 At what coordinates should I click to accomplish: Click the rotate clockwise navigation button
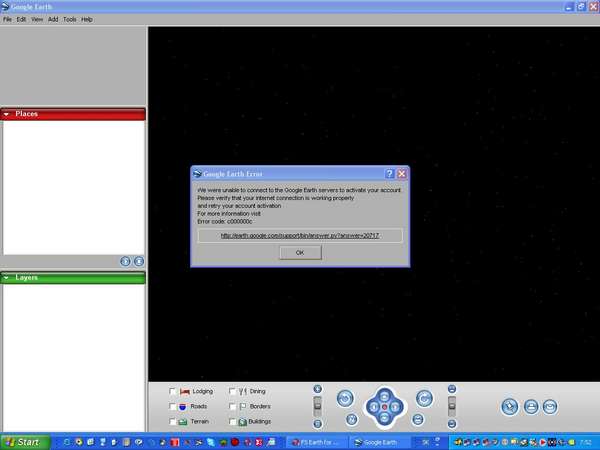tap(423, 398)
